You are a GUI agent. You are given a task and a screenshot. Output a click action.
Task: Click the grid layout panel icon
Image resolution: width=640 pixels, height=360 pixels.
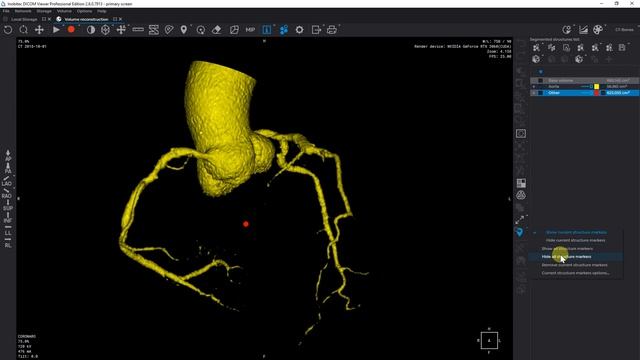pos(521,183)
